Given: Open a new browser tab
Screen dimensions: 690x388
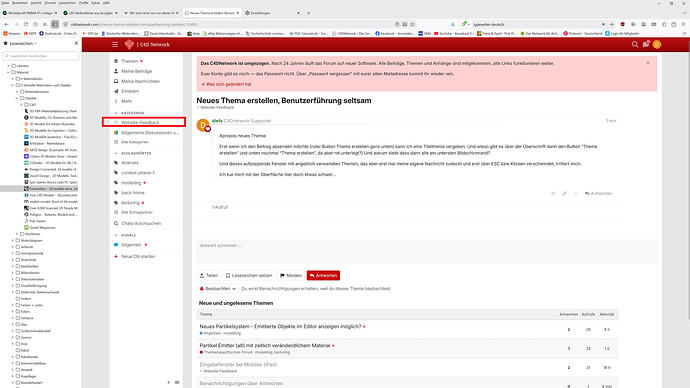Looking at the screenshot, I should pyautogui.click(x=308, y=13).
